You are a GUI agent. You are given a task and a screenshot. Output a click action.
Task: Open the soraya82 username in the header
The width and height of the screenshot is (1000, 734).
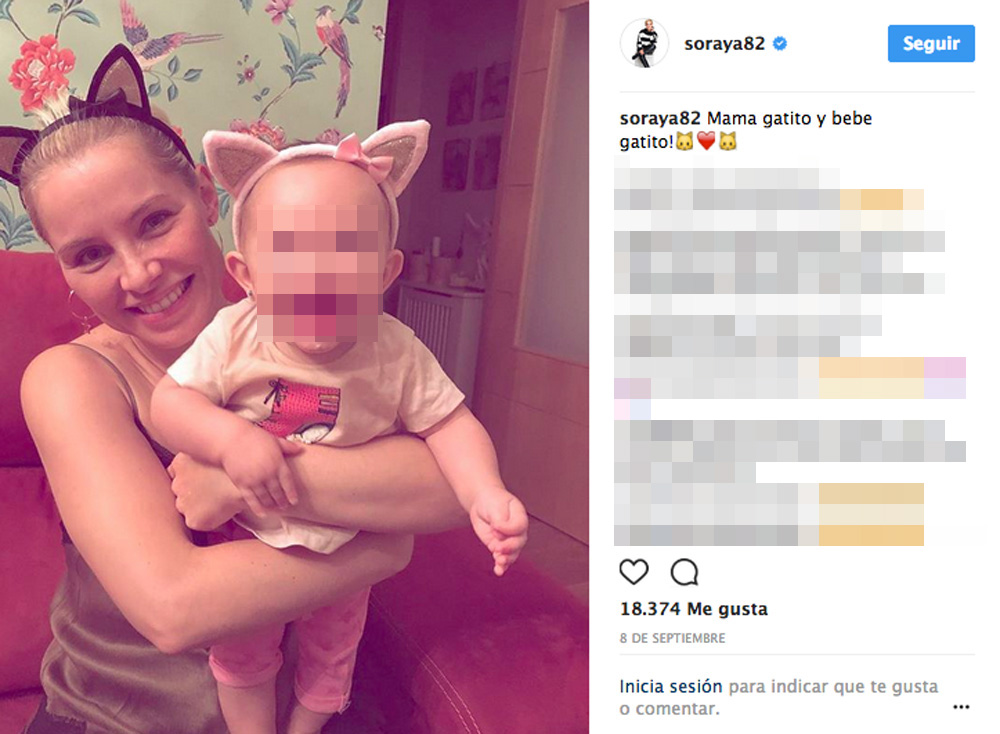(x=724, y=43)
